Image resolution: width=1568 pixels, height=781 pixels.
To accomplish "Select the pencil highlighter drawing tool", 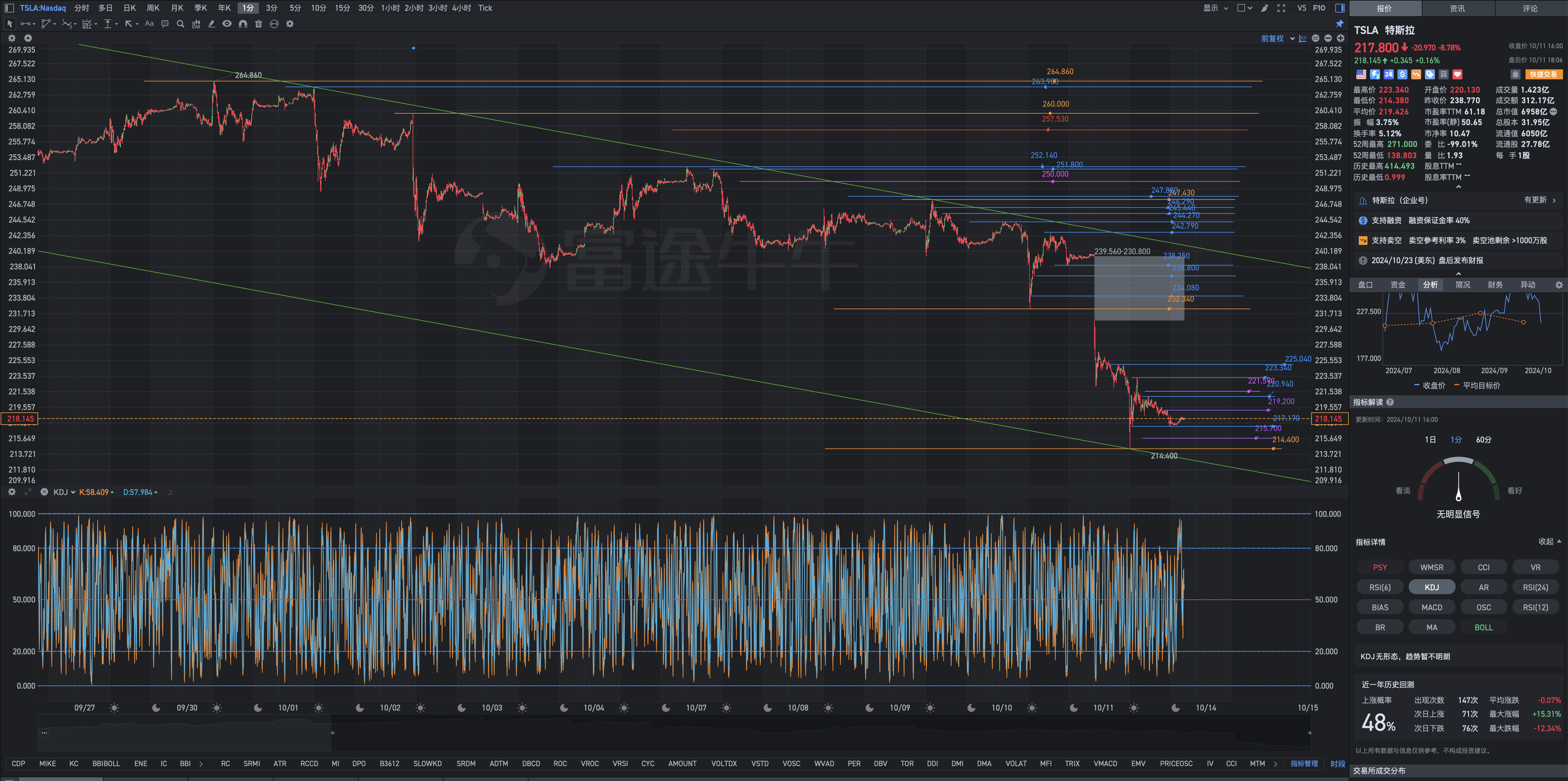I will [212, 24].
